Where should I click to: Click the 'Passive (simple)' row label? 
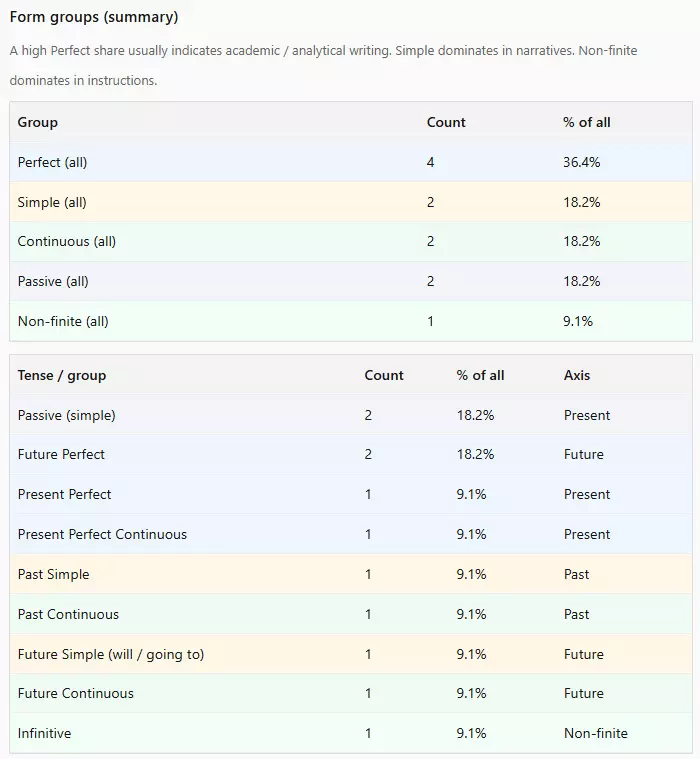pos(67,415)
